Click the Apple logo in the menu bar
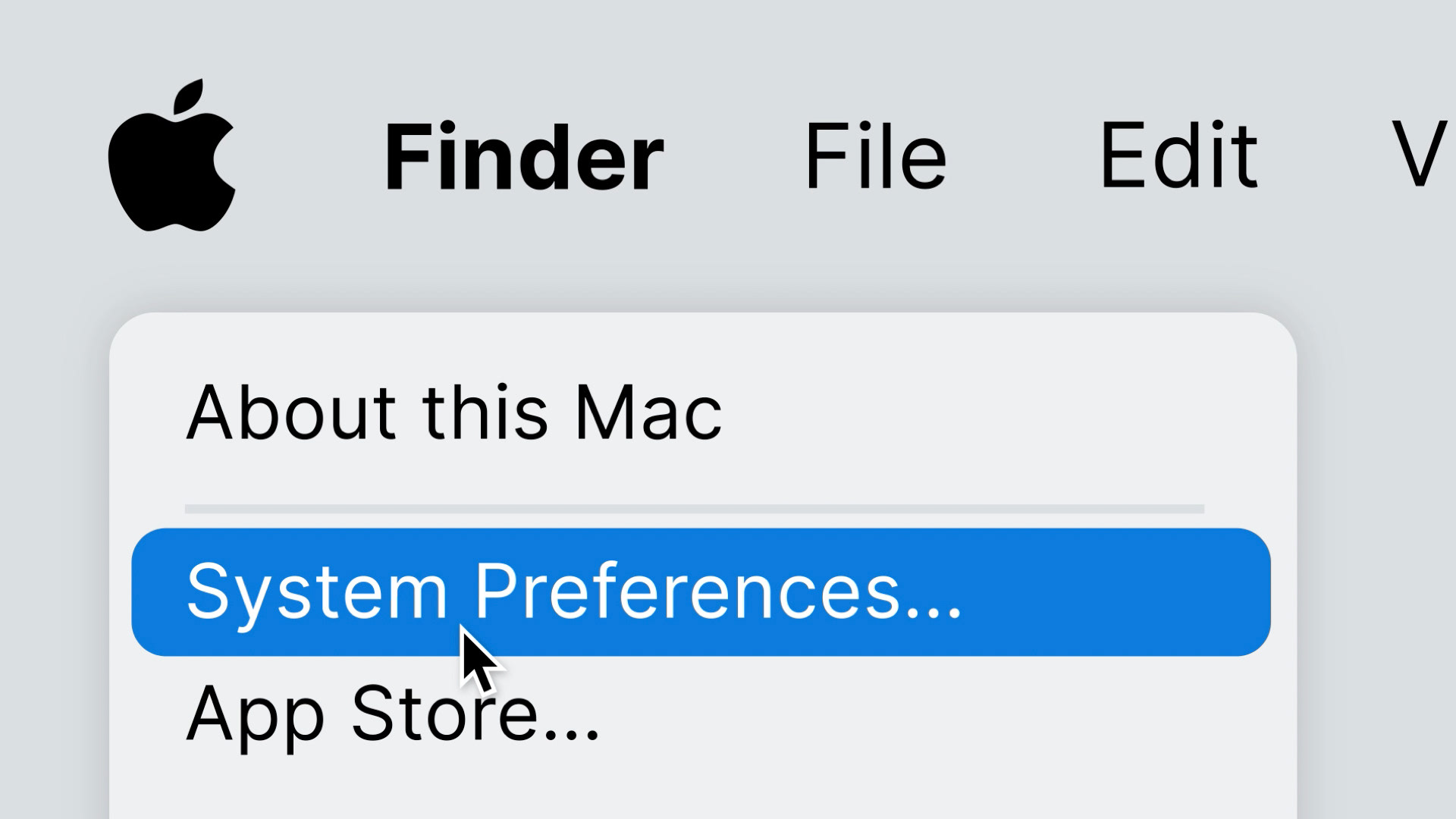 (x=172, y=155)
